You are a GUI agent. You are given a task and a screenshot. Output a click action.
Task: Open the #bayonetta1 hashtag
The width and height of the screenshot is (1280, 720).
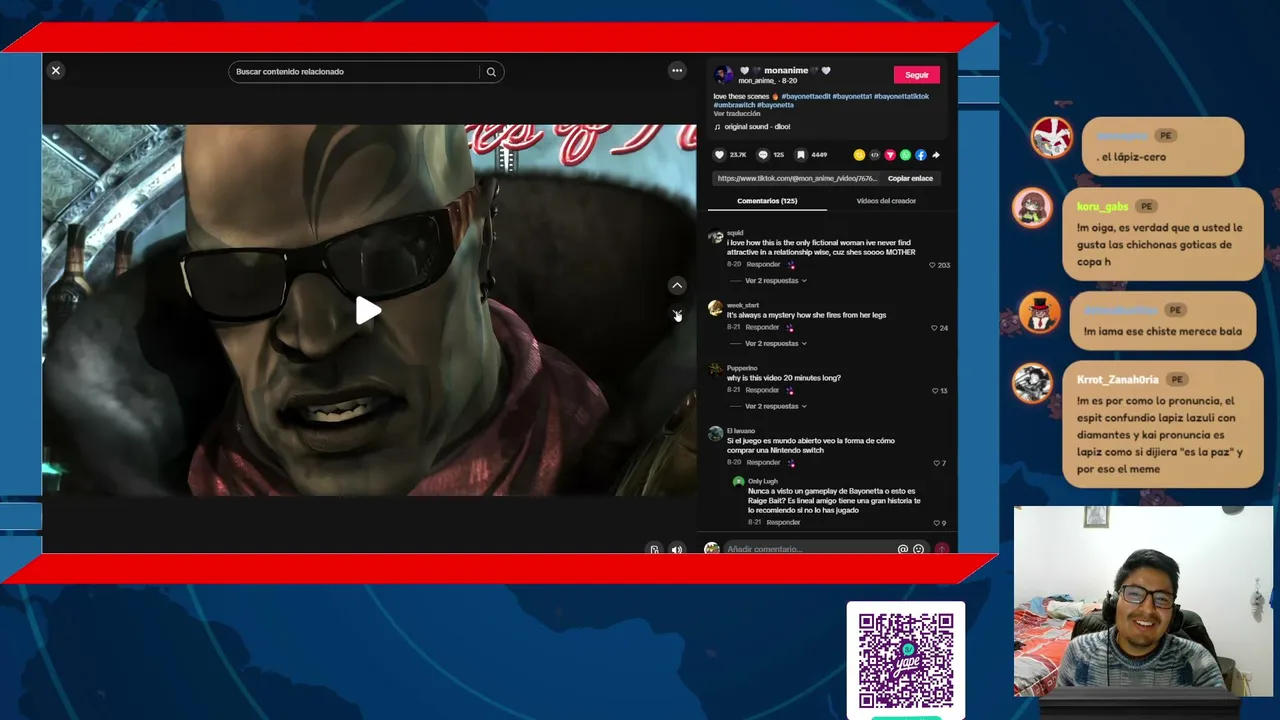click(x=852, y=97)
